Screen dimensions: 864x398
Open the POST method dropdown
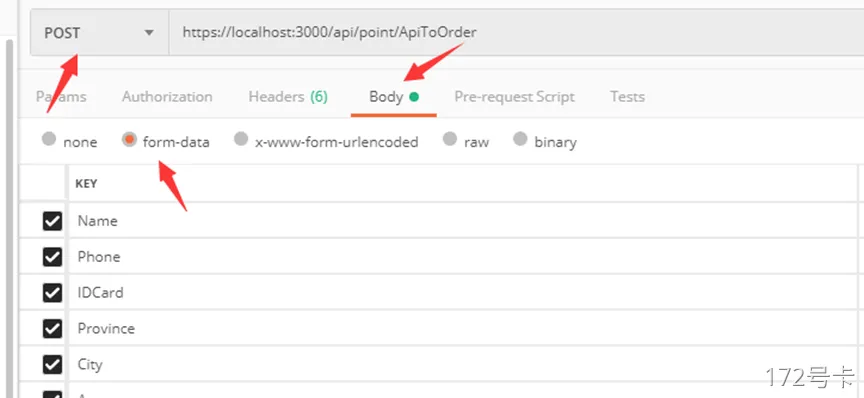[99, 33]
